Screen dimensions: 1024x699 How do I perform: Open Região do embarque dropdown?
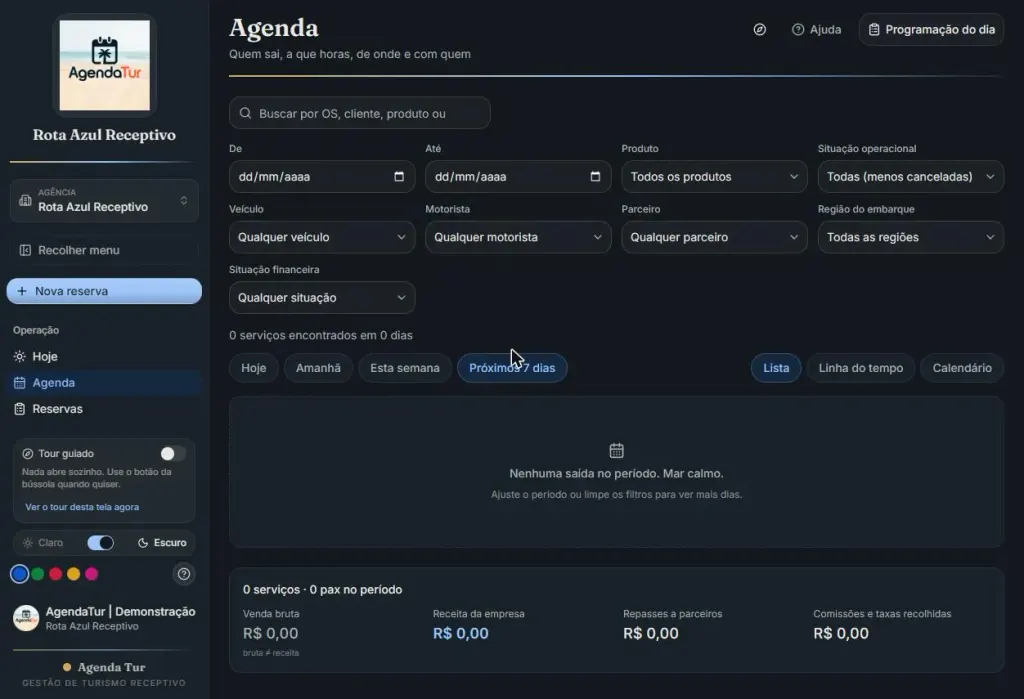click(910, 237)
